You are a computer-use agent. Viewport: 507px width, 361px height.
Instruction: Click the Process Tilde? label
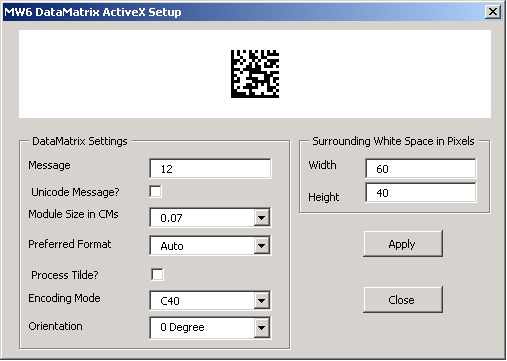coord(65,275)
